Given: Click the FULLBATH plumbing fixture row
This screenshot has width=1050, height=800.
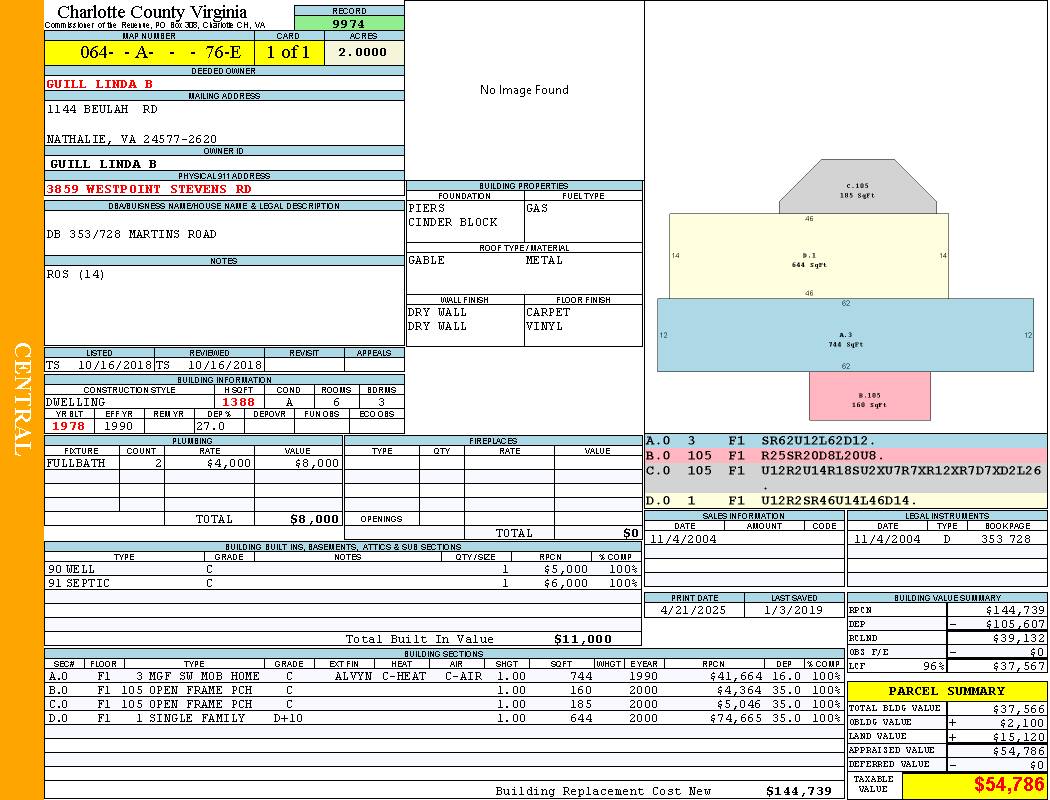Looking at the screenshot, I should pos(192,464).
